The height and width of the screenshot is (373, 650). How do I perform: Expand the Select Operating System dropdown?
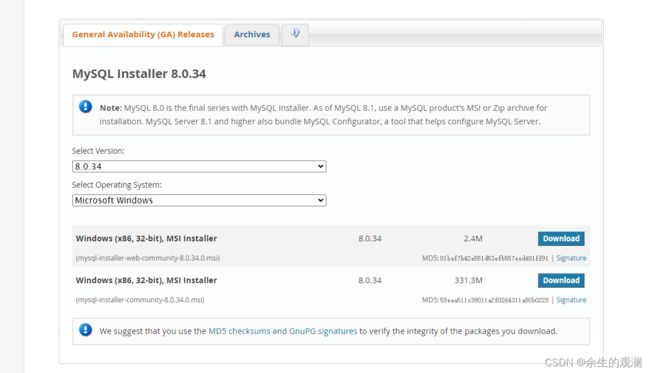(x=199, y=201)
